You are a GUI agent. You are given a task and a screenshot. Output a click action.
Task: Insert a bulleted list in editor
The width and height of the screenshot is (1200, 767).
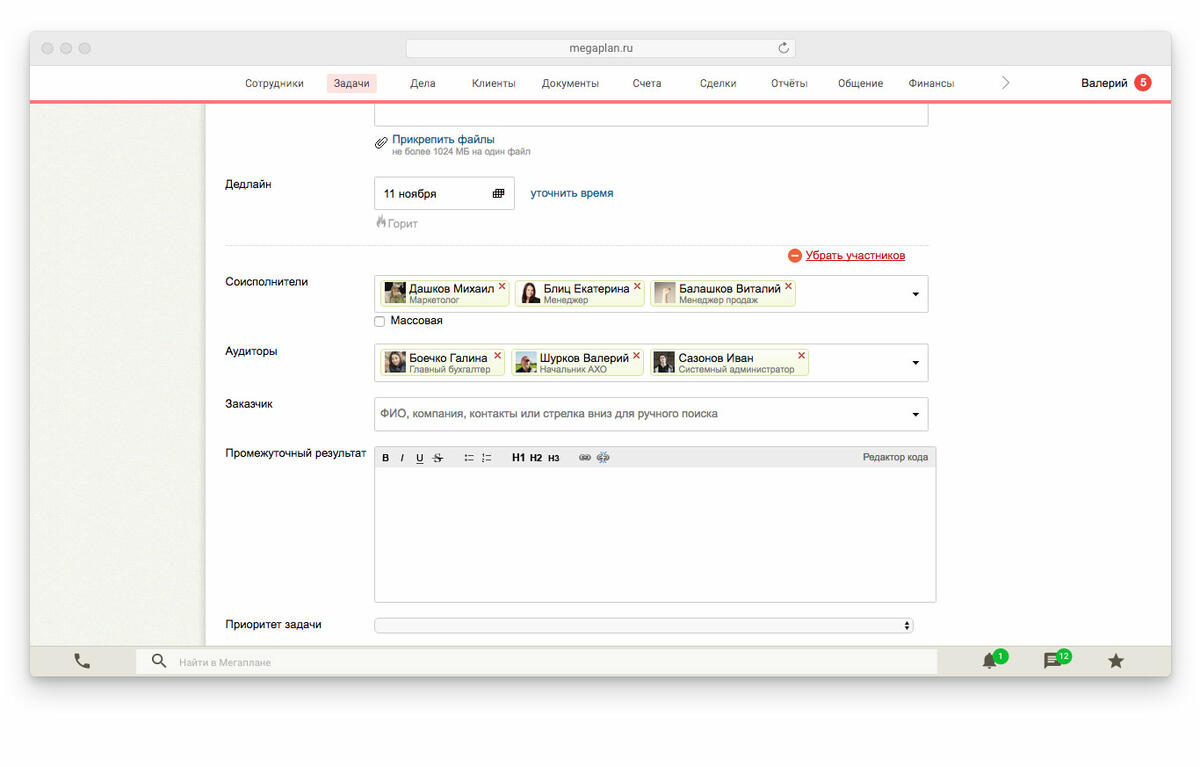click(x=468, y=458)
